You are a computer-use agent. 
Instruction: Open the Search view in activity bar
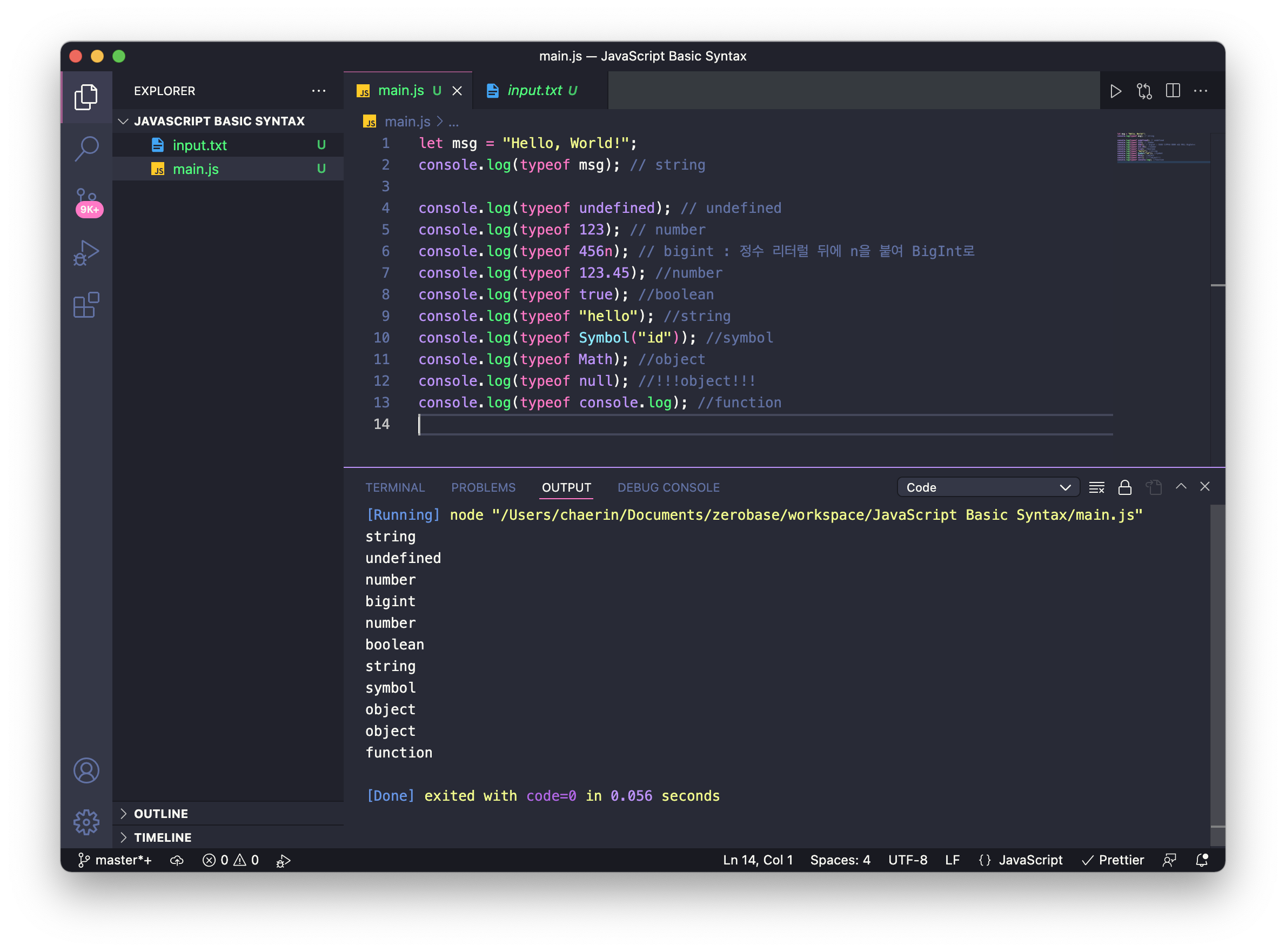(86, 149)
